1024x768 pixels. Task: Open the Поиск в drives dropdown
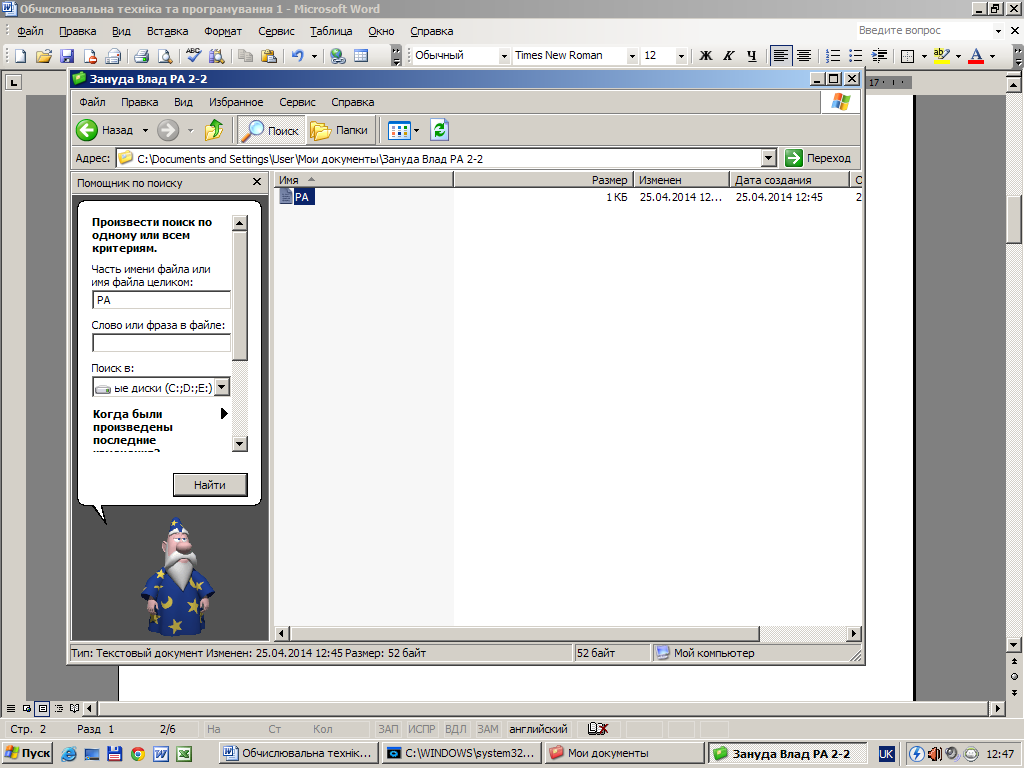(x=222, y=387)
